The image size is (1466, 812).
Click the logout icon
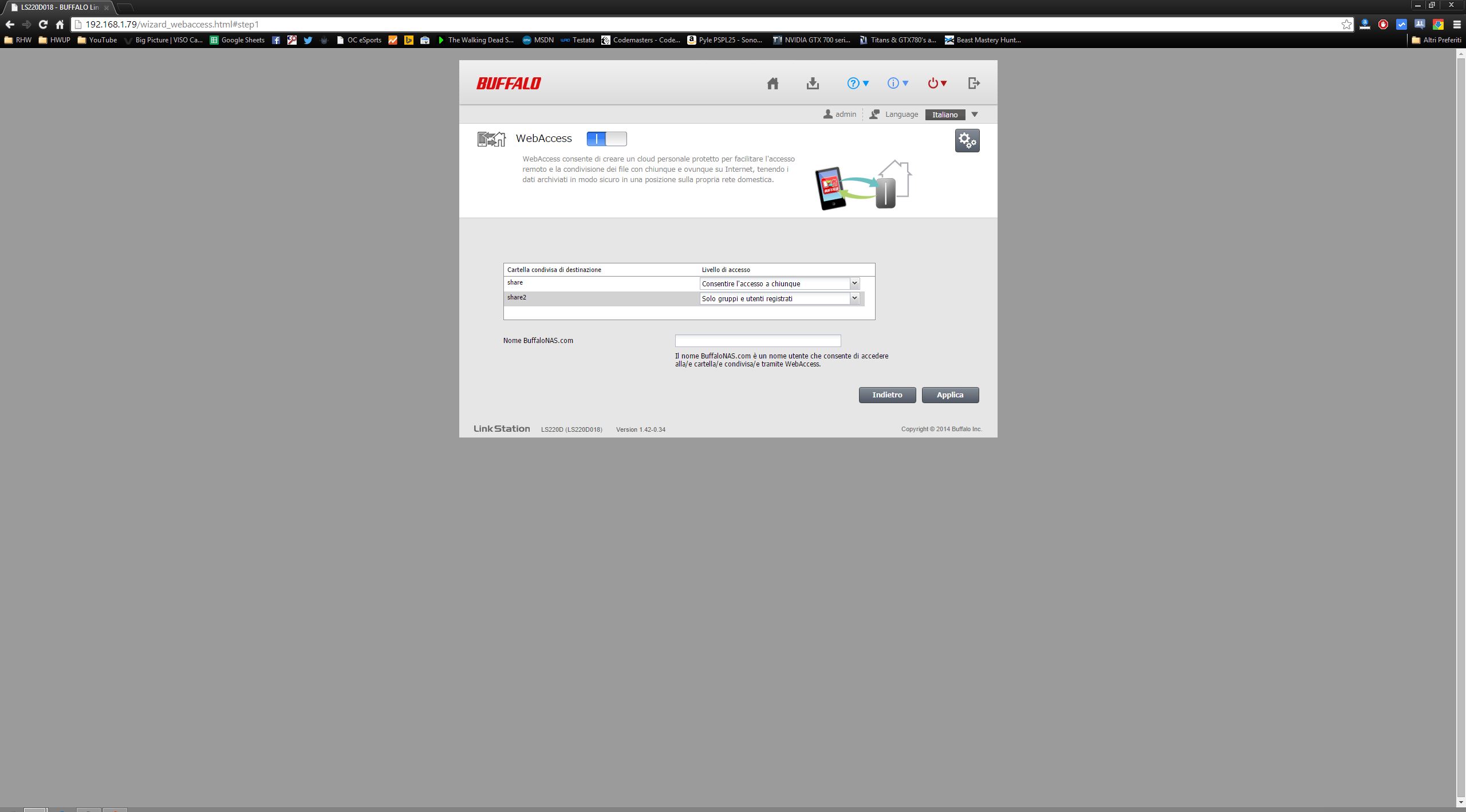974,84
